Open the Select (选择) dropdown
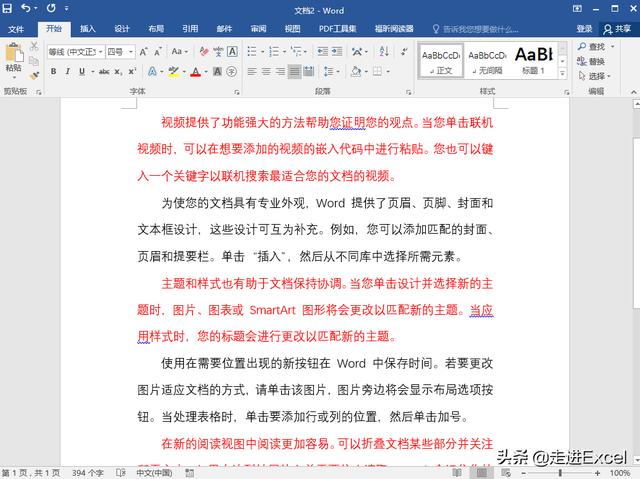Screen dimensions: 640x479 coord(595,76)
